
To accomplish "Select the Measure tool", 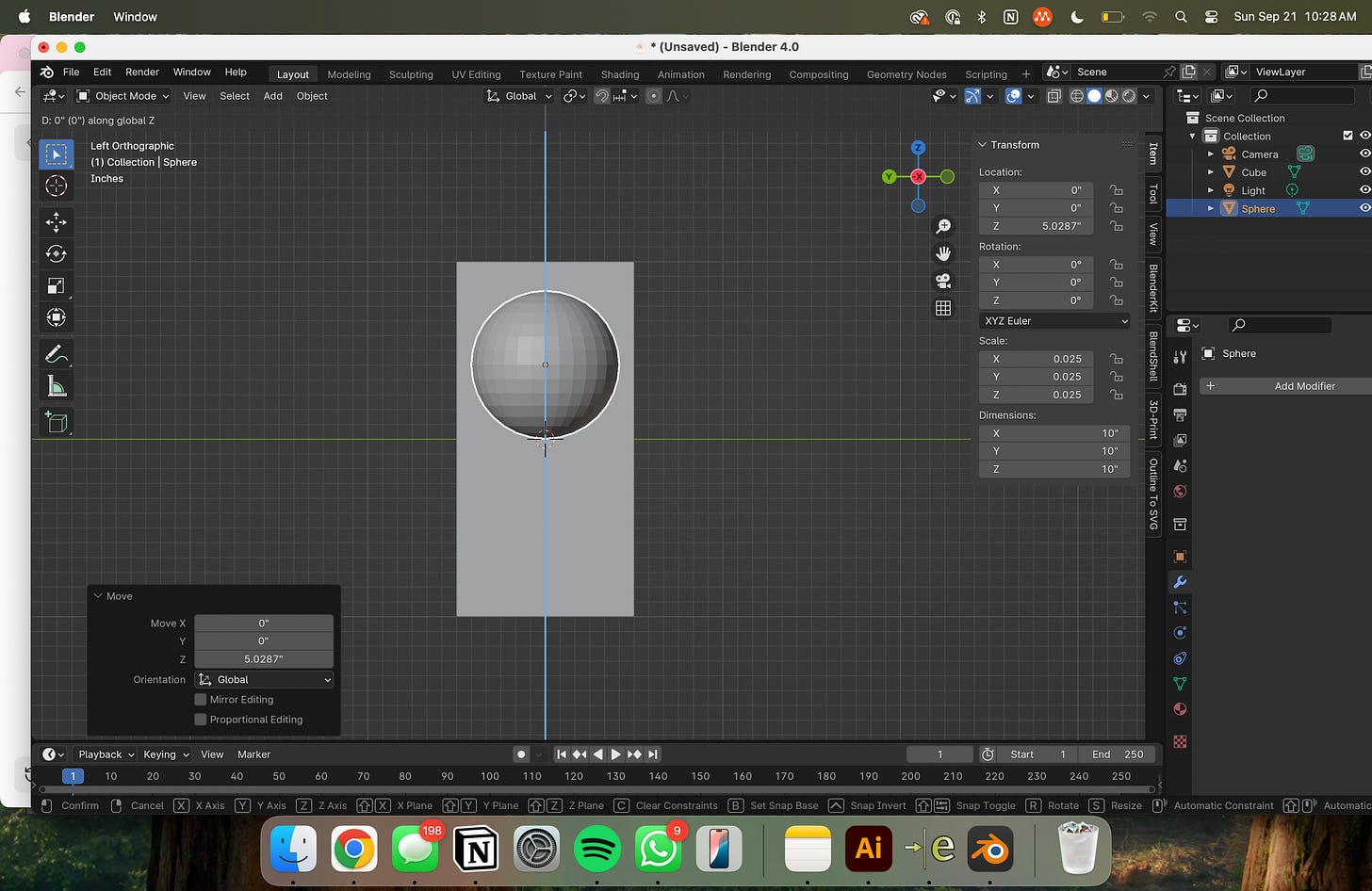I will tap(56, 386).
